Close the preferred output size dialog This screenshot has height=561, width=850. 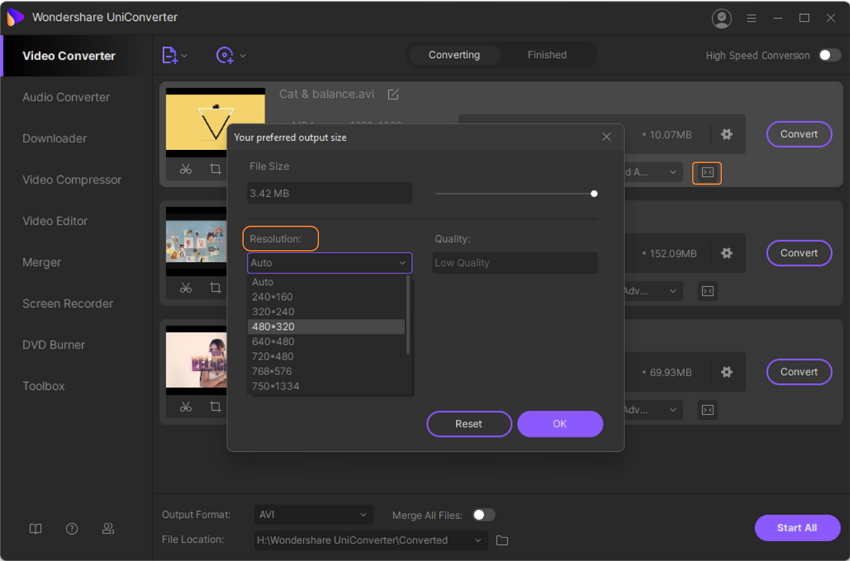606,137
